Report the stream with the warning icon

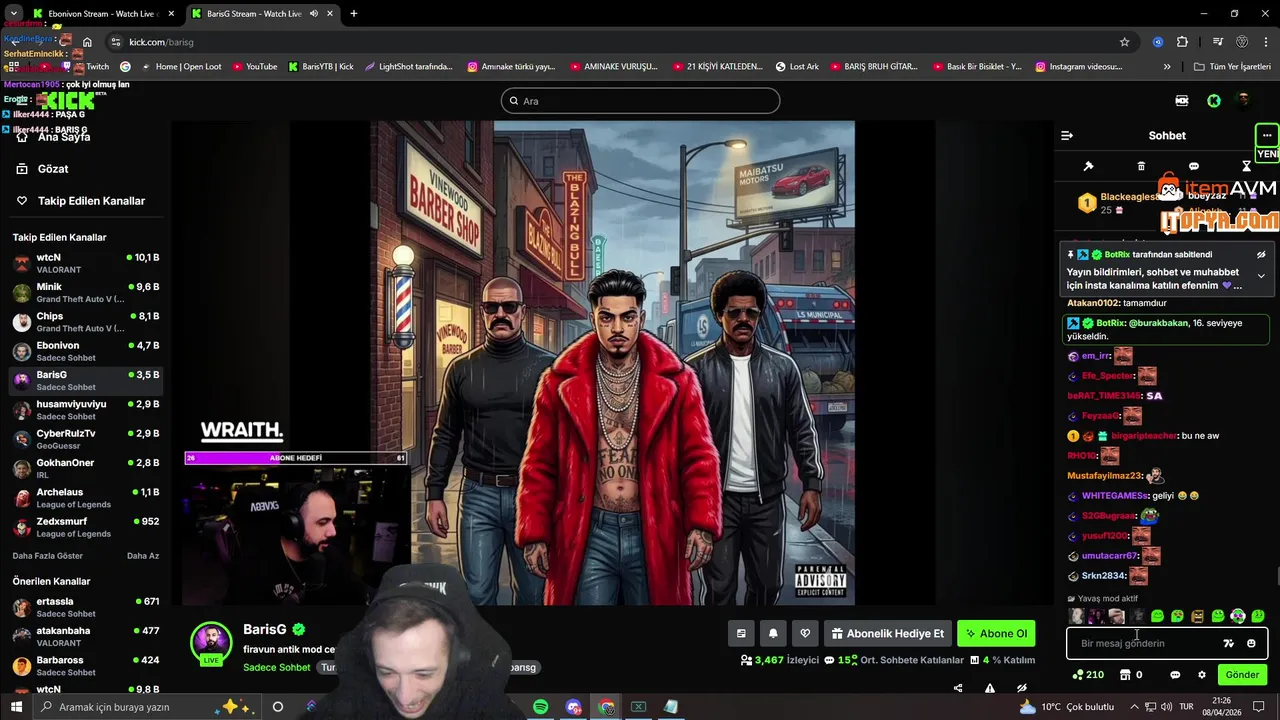point(990,688)
